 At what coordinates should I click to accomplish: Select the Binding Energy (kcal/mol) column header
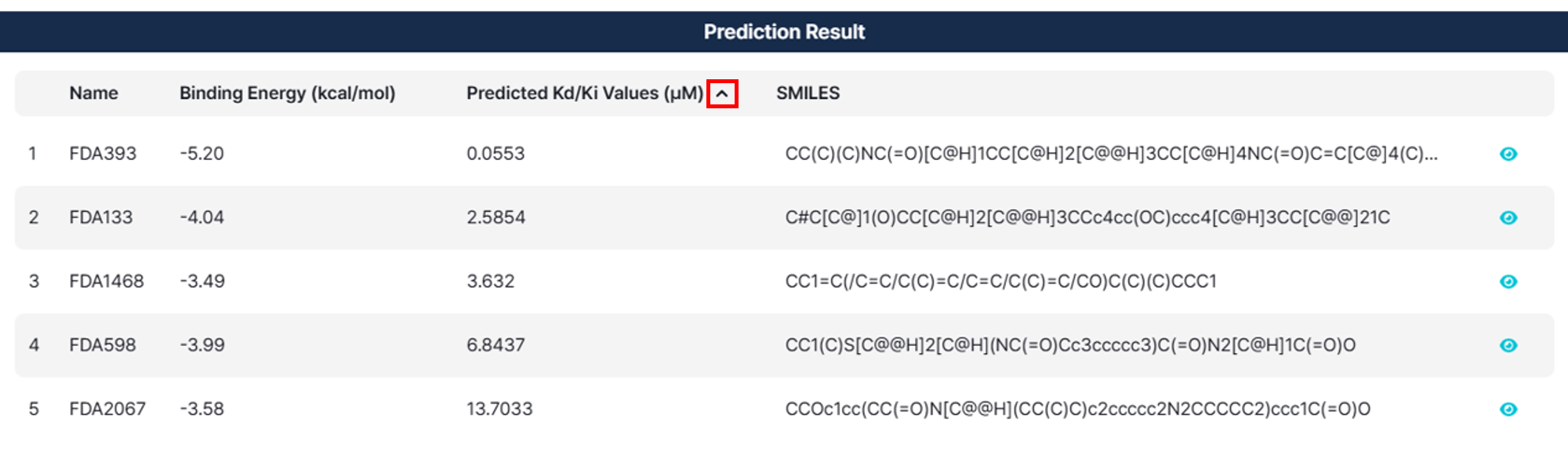click(287, 93)
